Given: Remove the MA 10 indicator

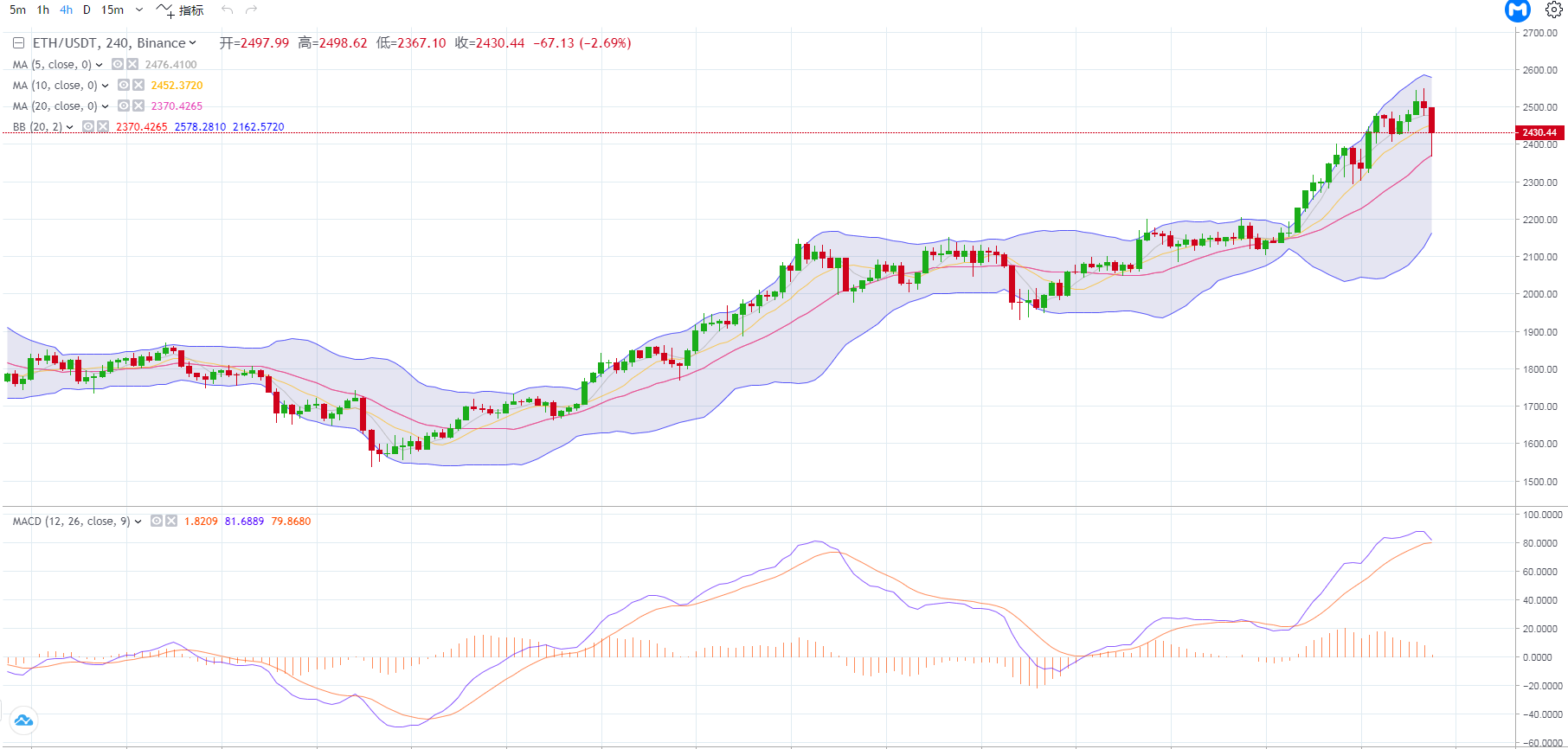Looking at the screenshot, I should (x=138, y=85).
